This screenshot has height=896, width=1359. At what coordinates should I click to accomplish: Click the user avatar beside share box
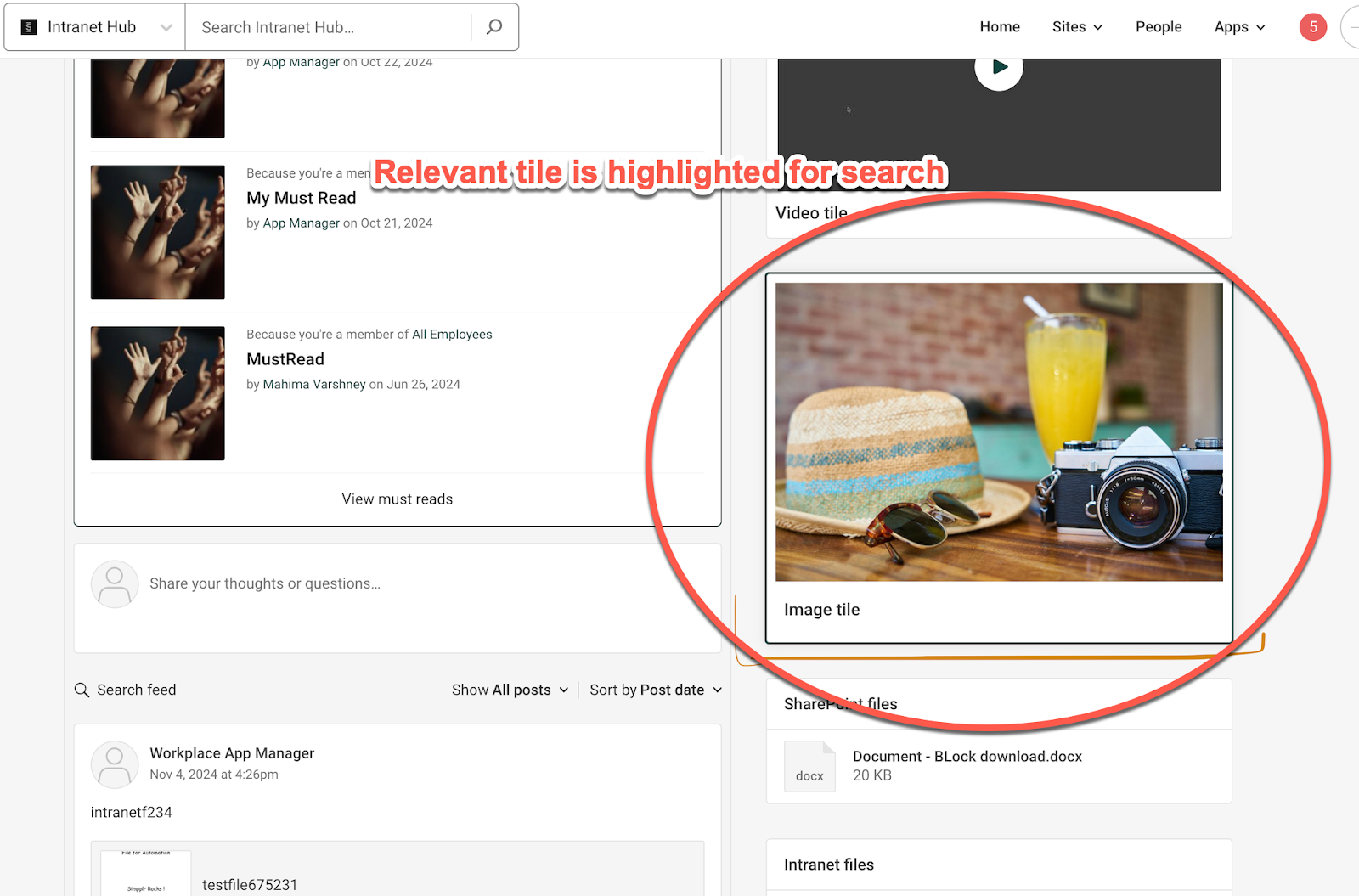(x=115, y=584)
